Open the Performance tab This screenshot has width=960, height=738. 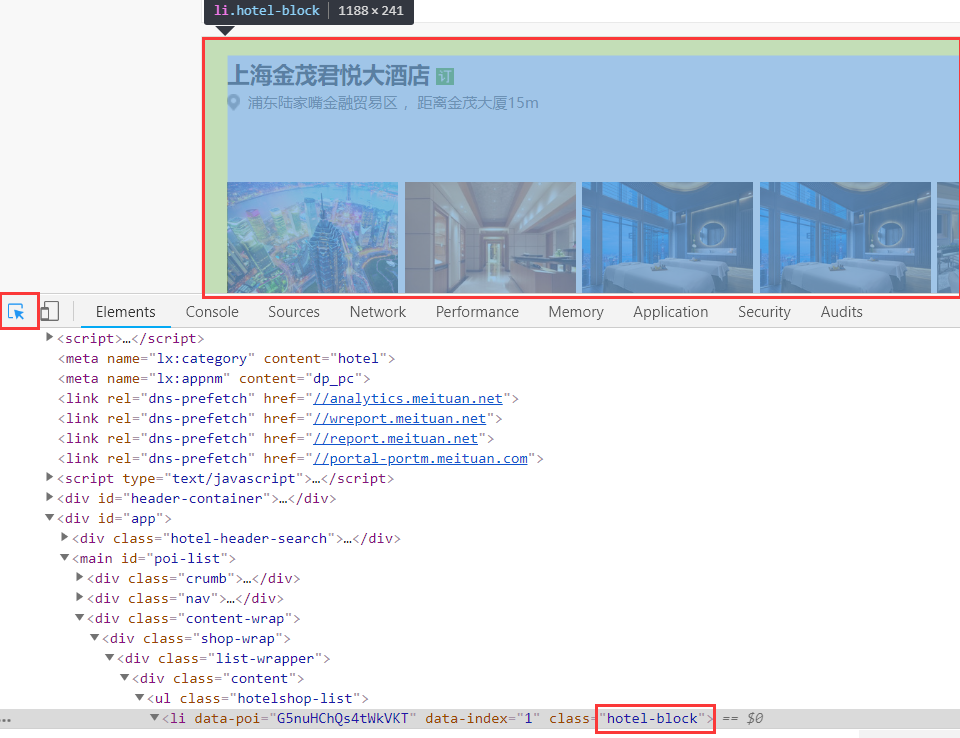click(x=477, y=312)
